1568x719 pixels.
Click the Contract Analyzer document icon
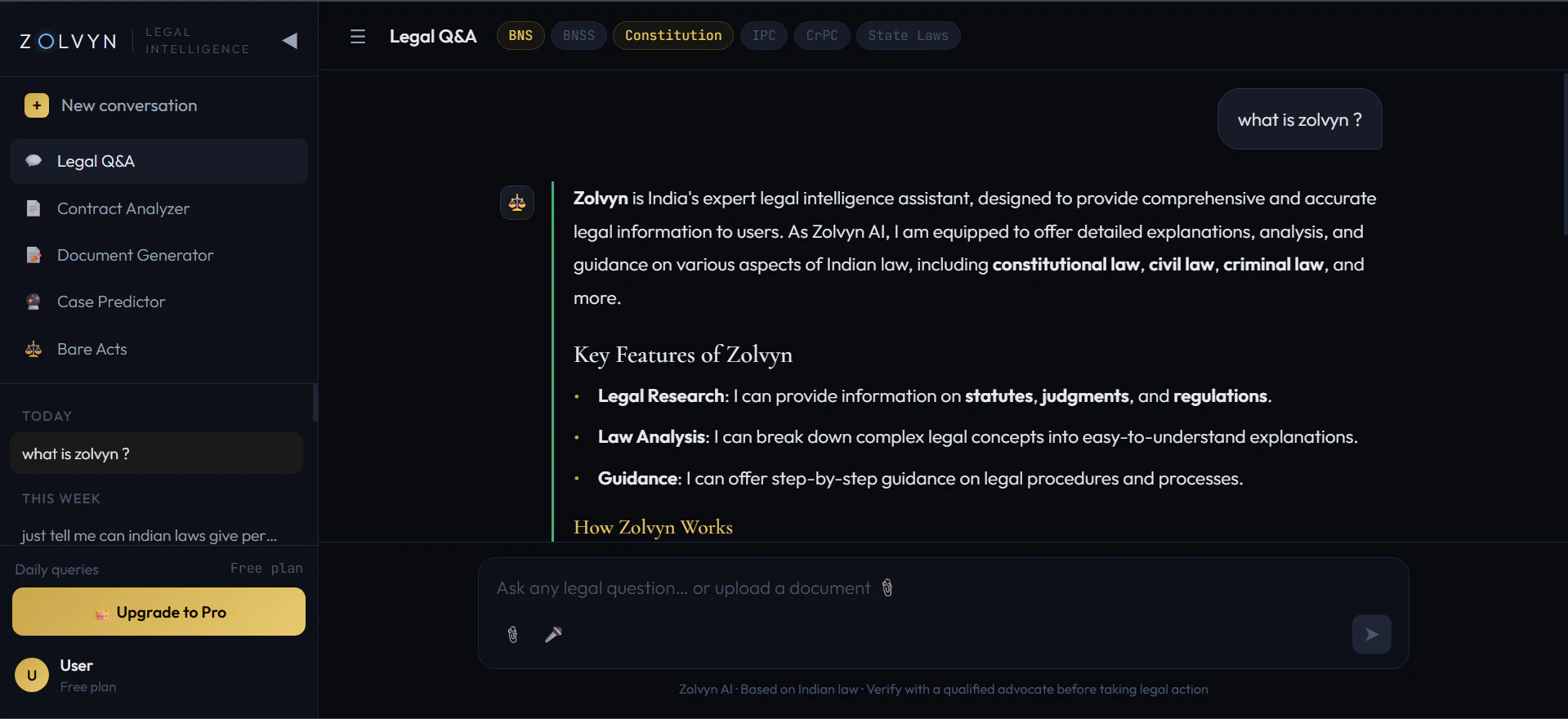(34, 208)
